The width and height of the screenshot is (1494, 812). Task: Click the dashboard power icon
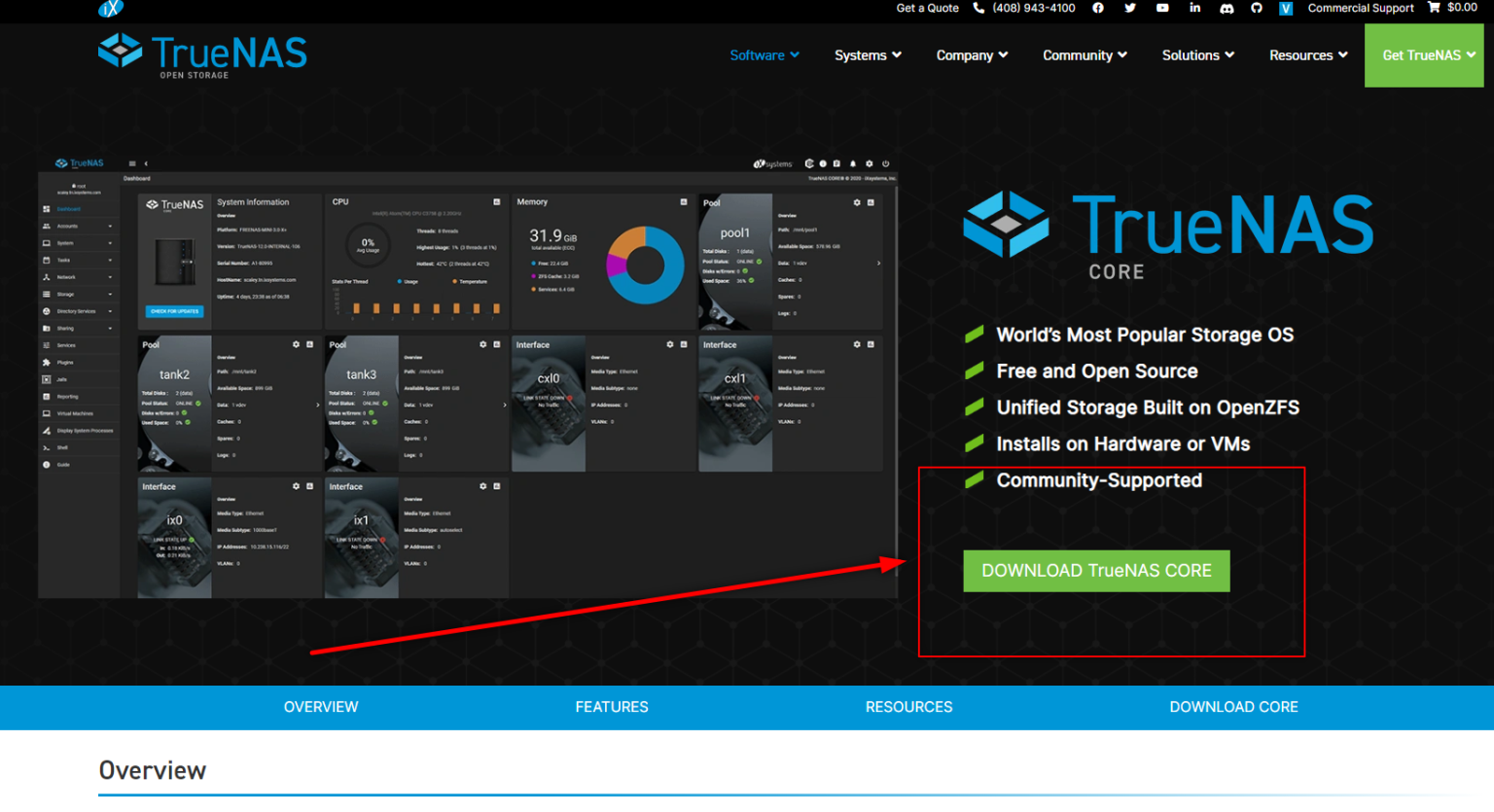[886, 164]
